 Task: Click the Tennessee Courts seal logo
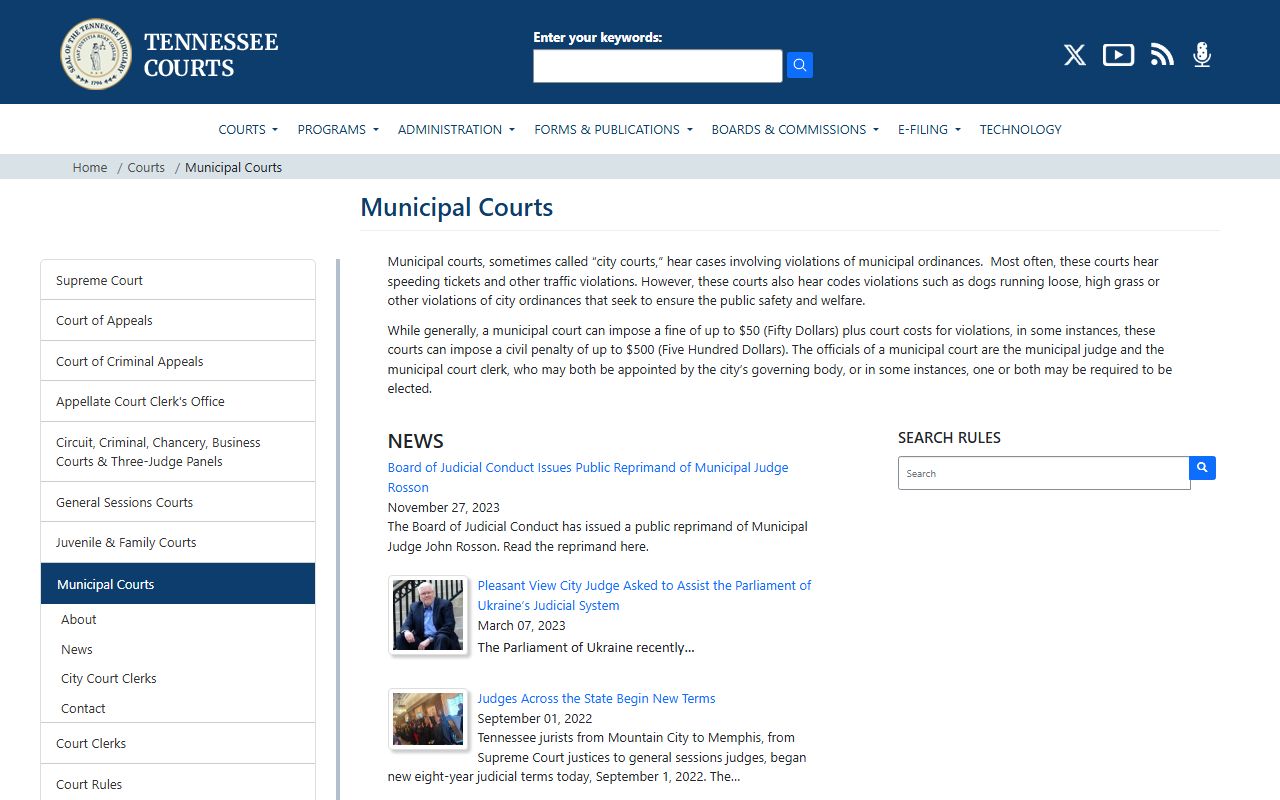[x=96, y=54]
